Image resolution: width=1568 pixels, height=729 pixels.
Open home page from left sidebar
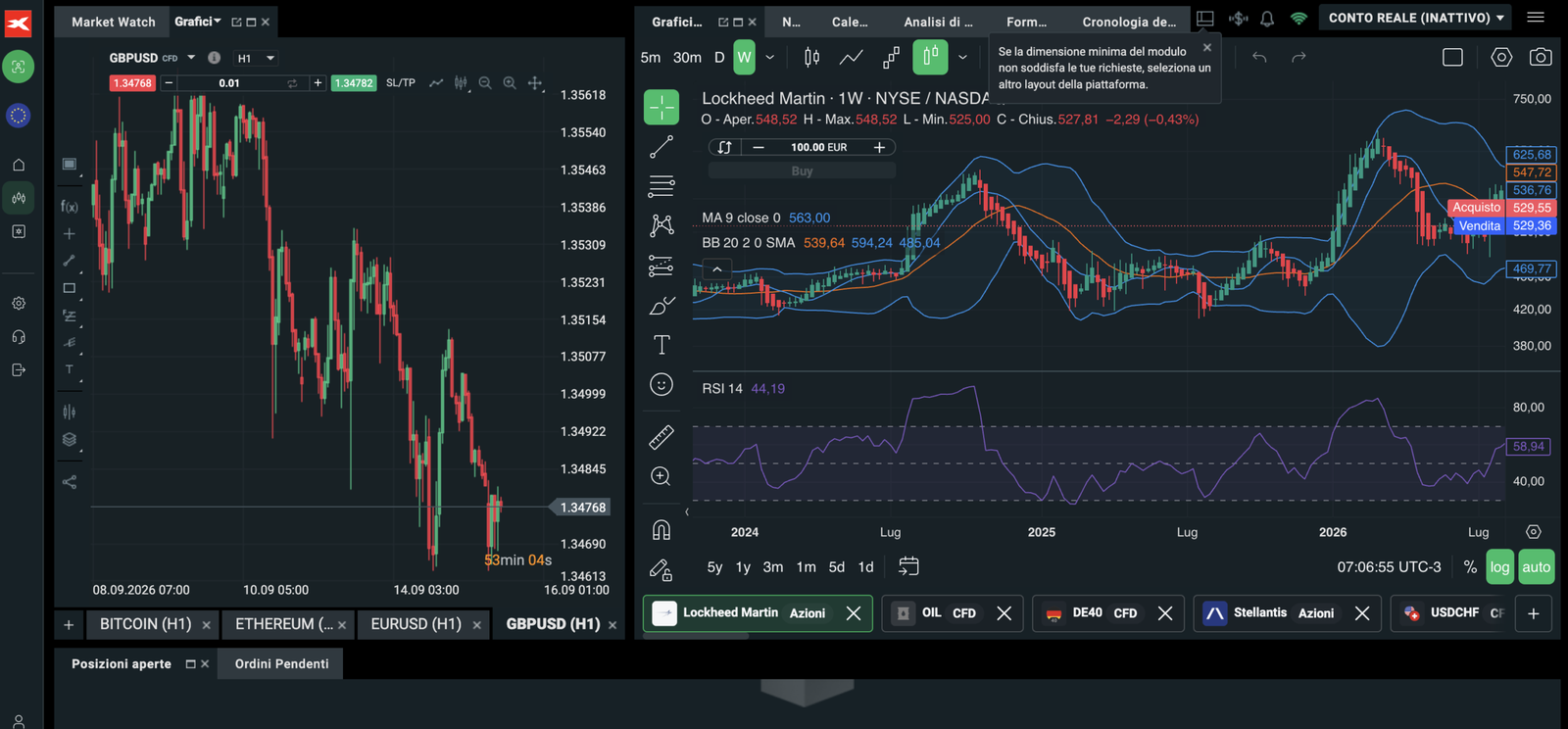(x=19, y=165)
